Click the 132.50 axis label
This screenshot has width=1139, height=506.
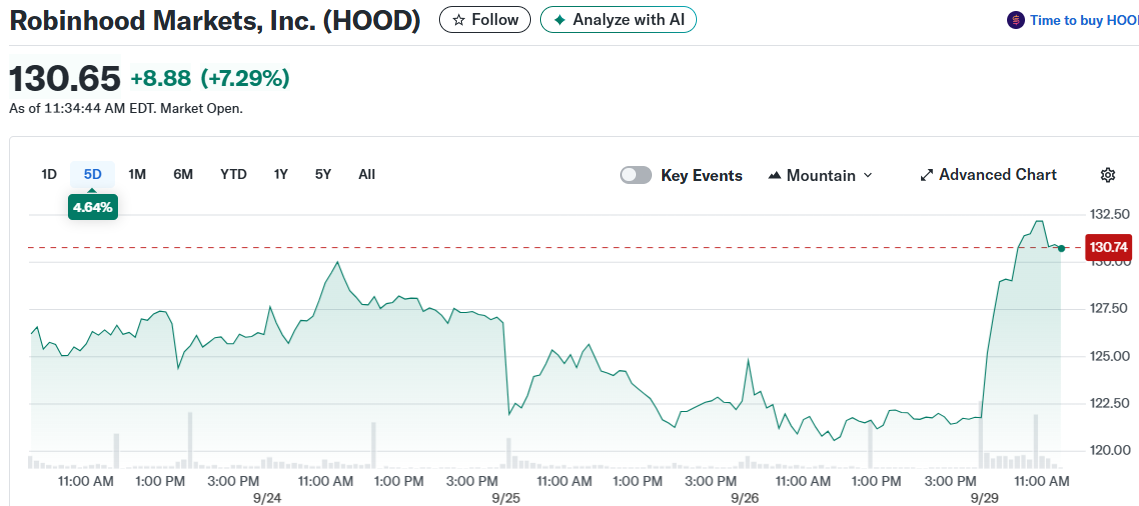pyautogui.click(x=1108, y=215)
